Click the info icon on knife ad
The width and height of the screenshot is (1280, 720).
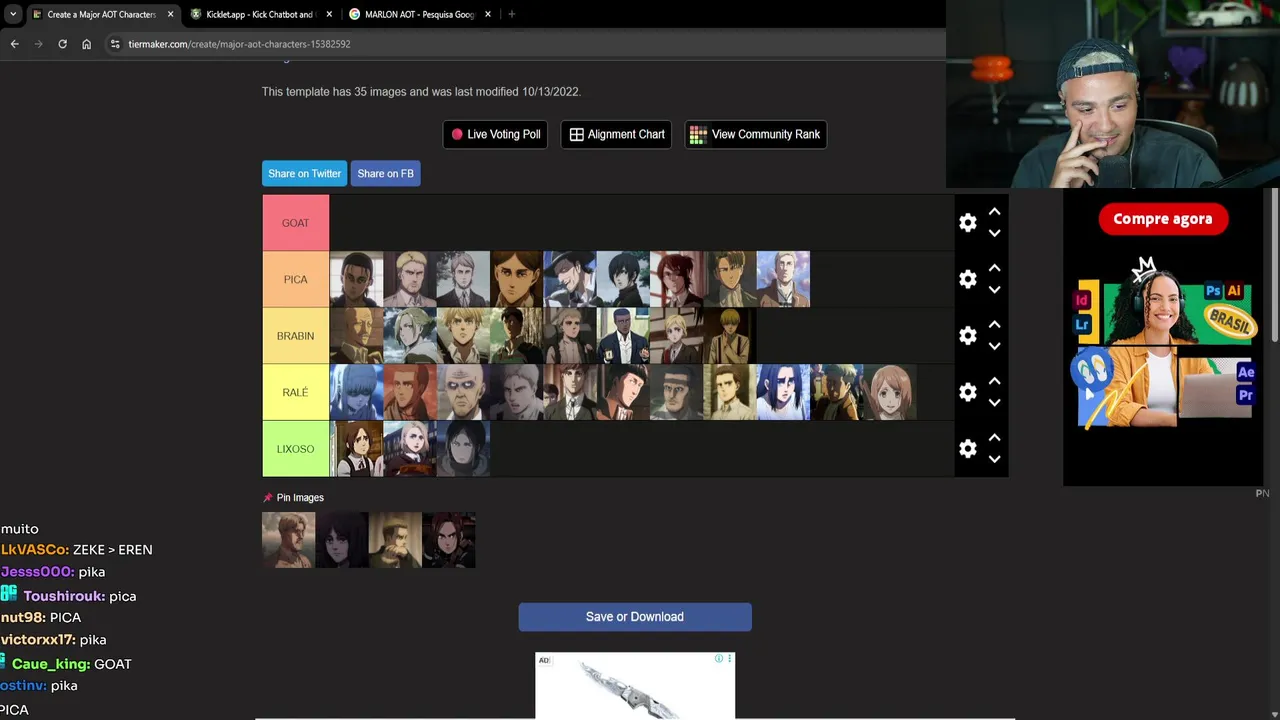point(718,659)
